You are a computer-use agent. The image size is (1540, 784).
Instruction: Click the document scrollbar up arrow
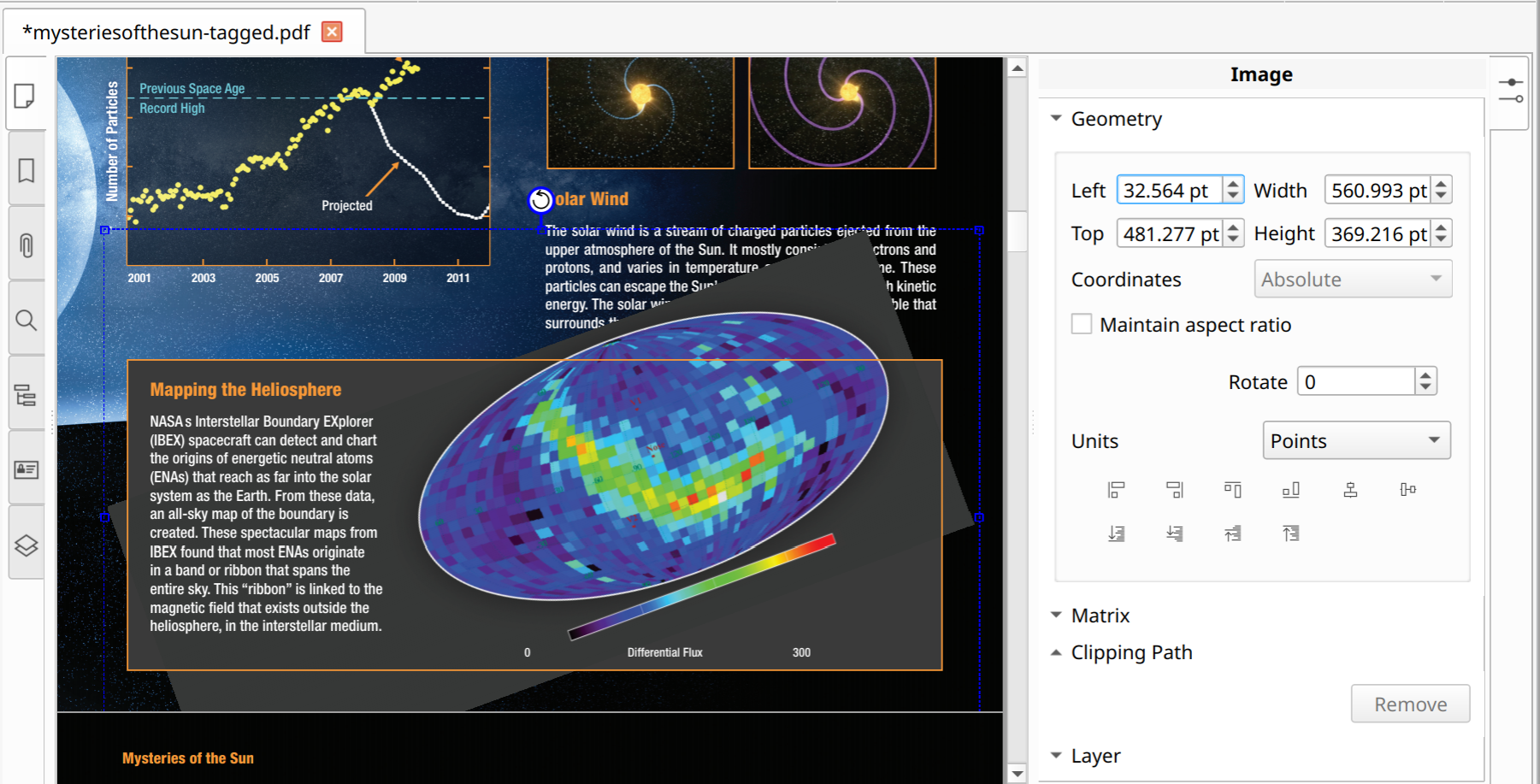point(1017,68)
